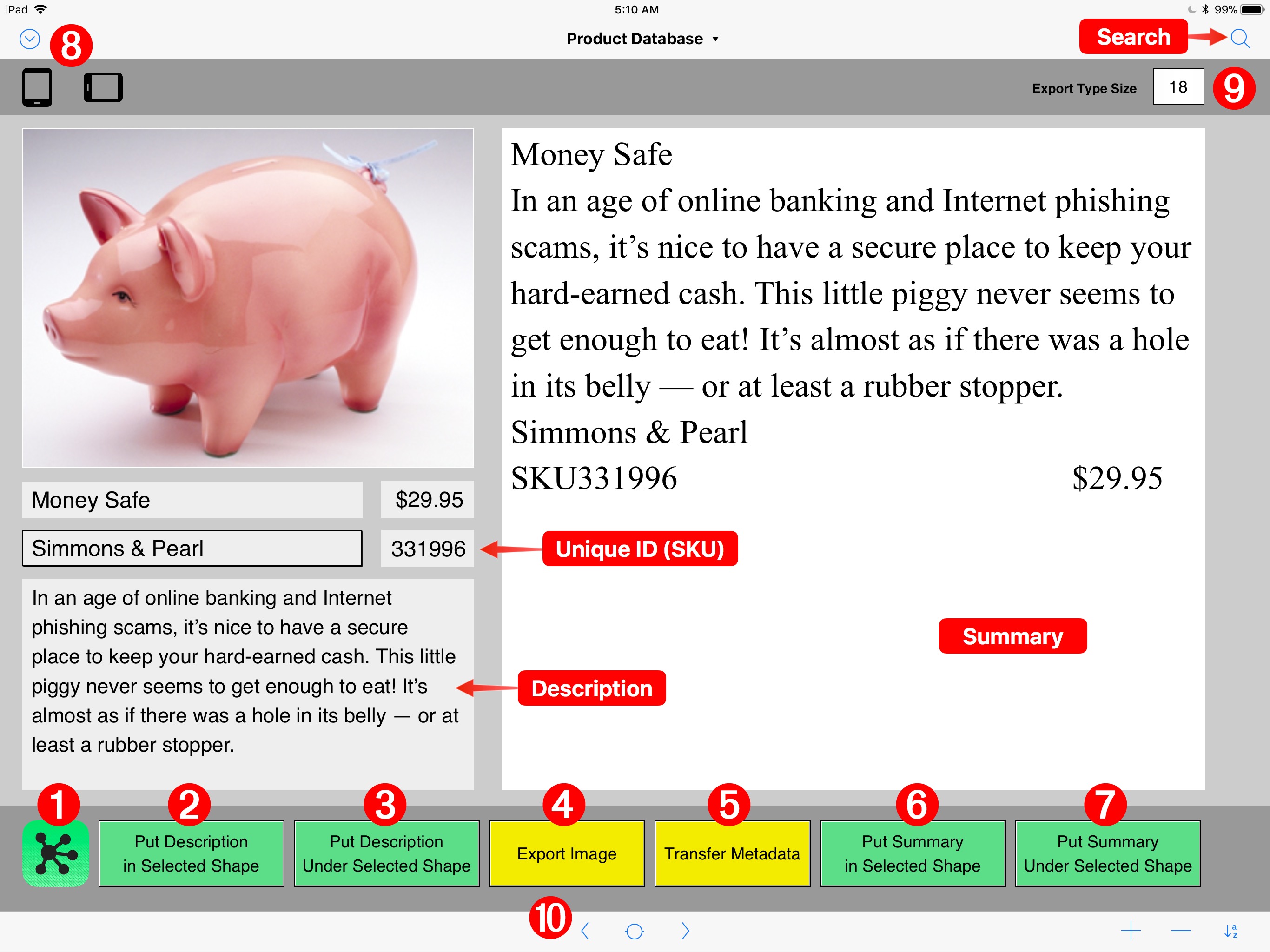The height and width of the screenshot is (952, 1270).
Task: Select the Export Type Size field
Action: 1179,88
